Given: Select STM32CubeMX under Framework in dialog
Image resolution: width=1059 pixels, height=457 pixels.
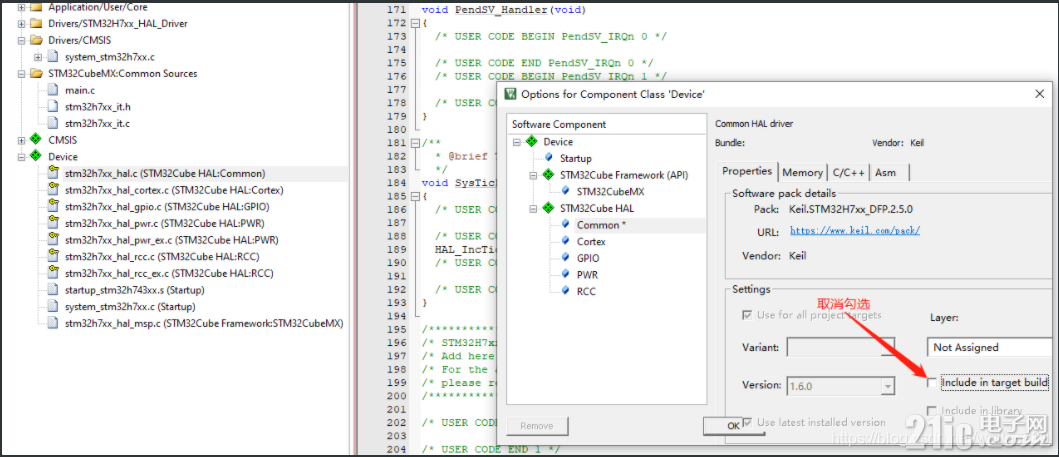Looking at the screenshot, I should pyautogui.click(x=611, y=192).
